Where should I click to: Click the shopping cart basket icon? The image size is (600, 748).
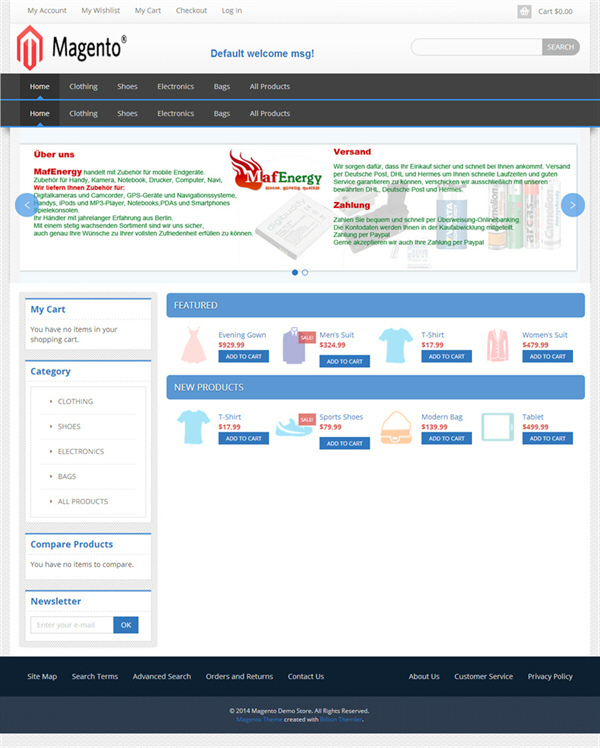point(524,11)
